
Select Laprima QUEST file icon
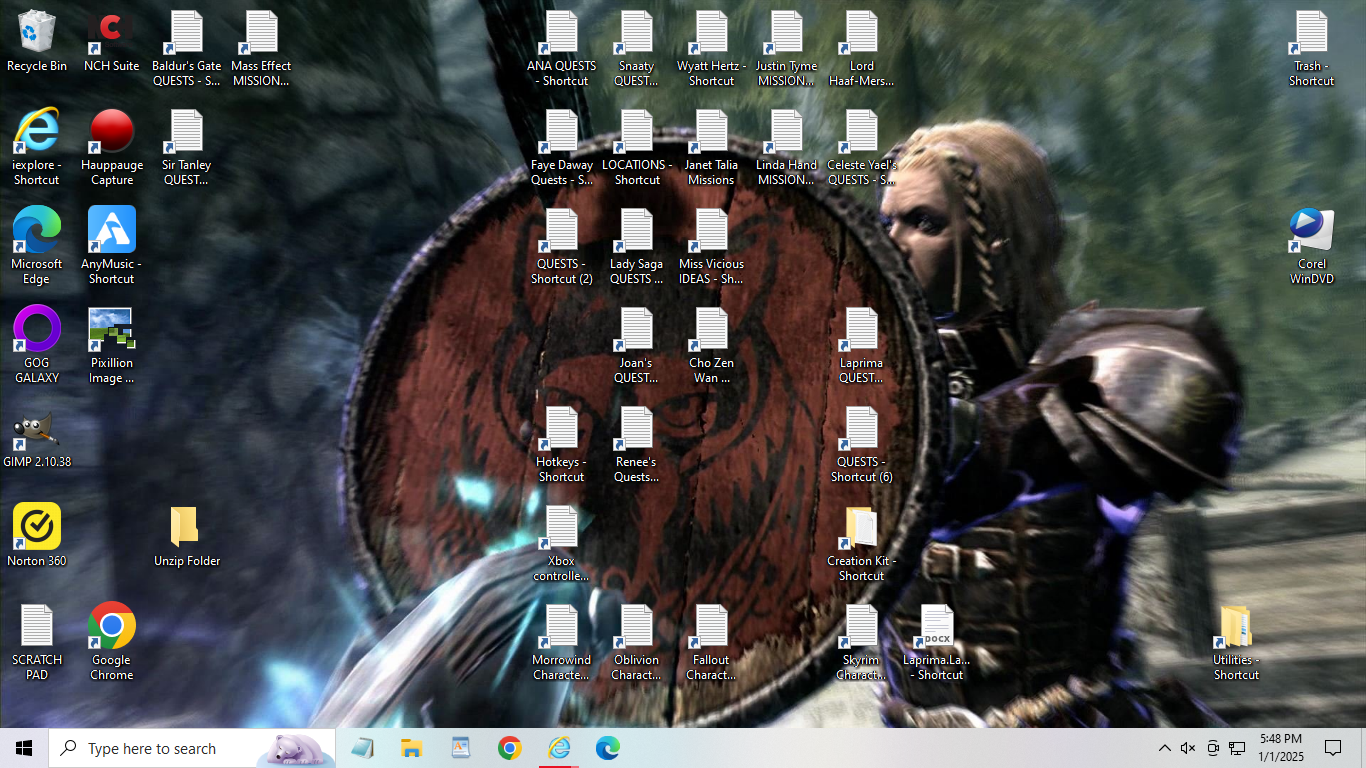point(862,344)
